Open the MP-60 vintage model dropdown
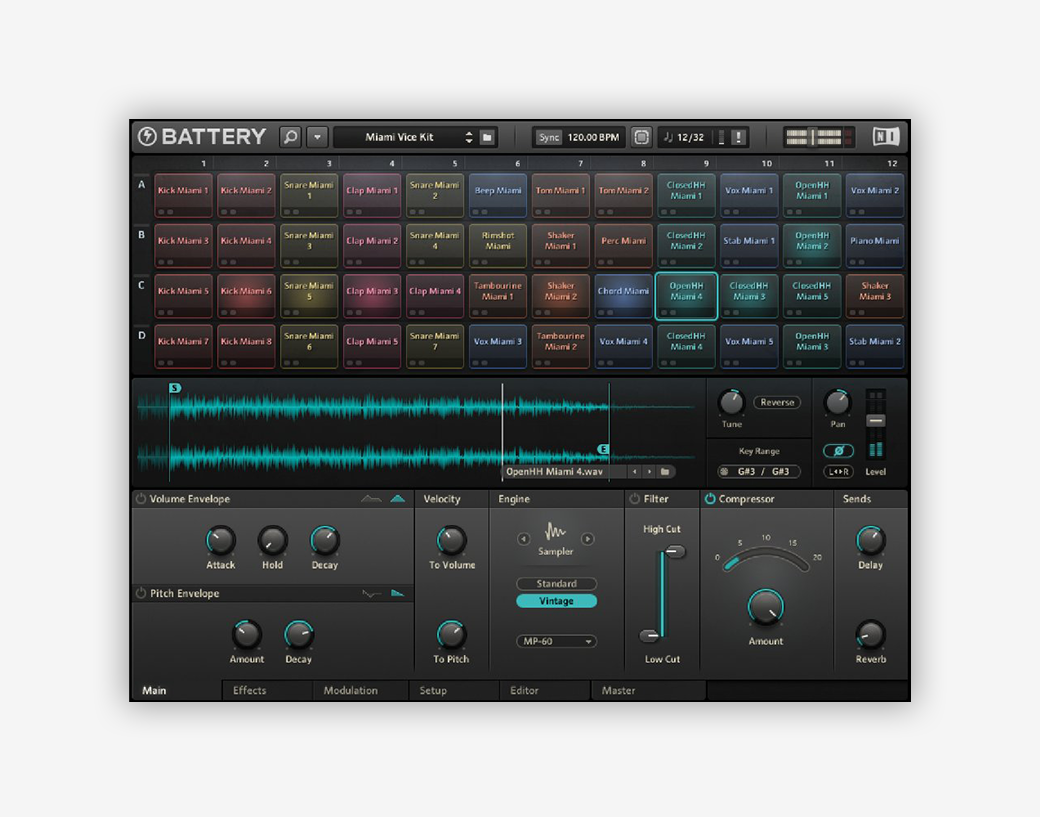This screenshot has width=1040, height=817. tap(556, 641)
